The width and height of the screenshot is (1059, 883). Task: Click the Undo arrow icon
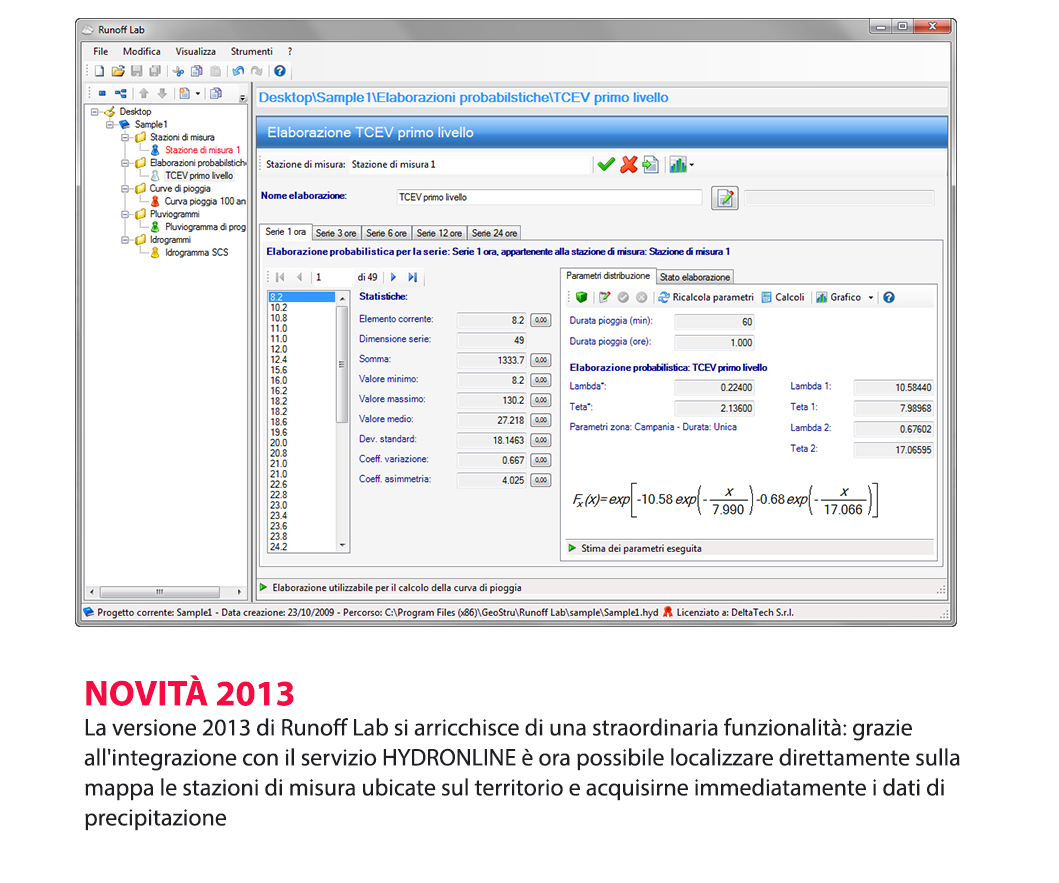click(x=238, y=71)
